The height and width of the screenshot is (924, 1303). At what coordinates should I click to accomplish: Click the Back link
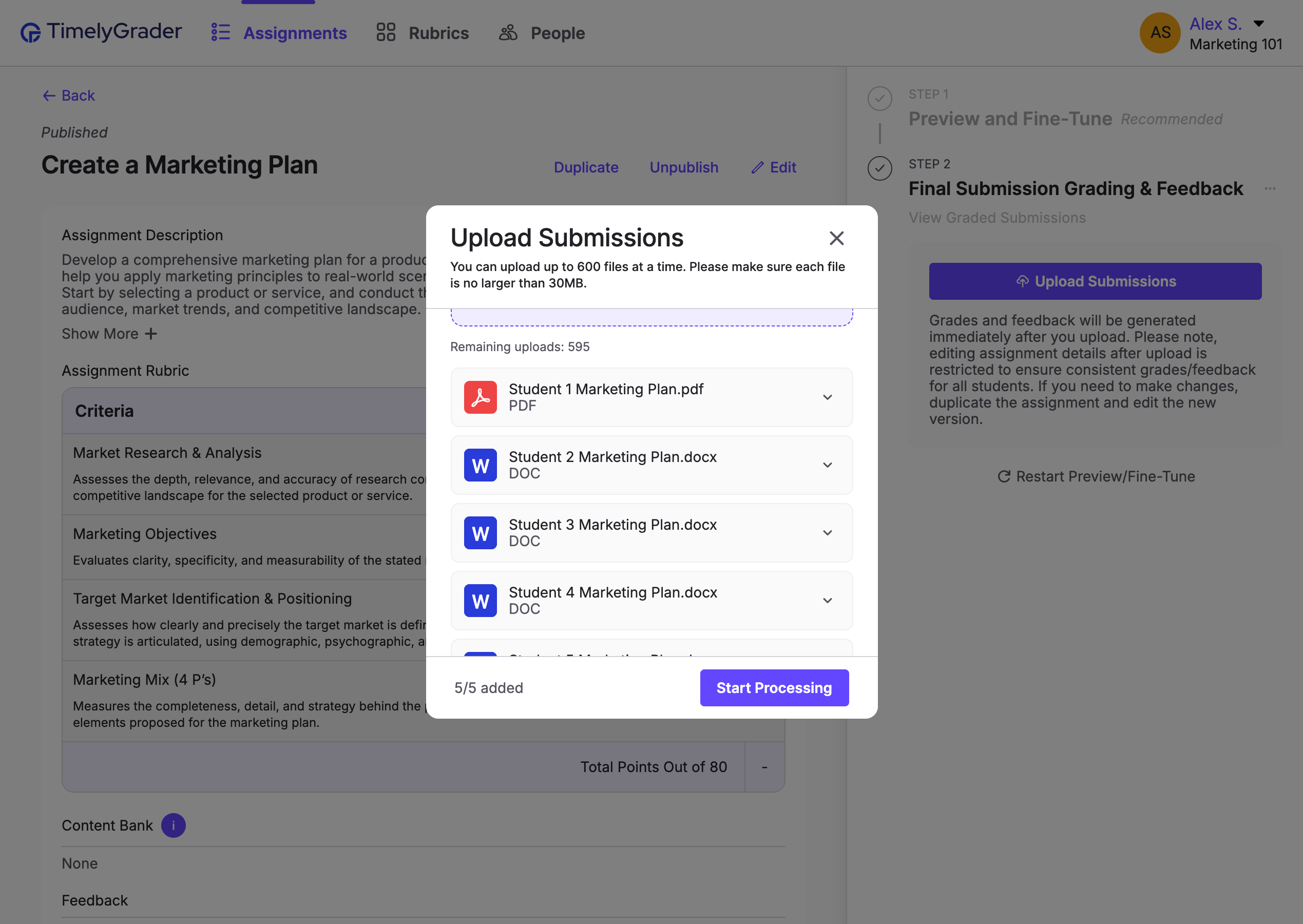click(69, 95)
